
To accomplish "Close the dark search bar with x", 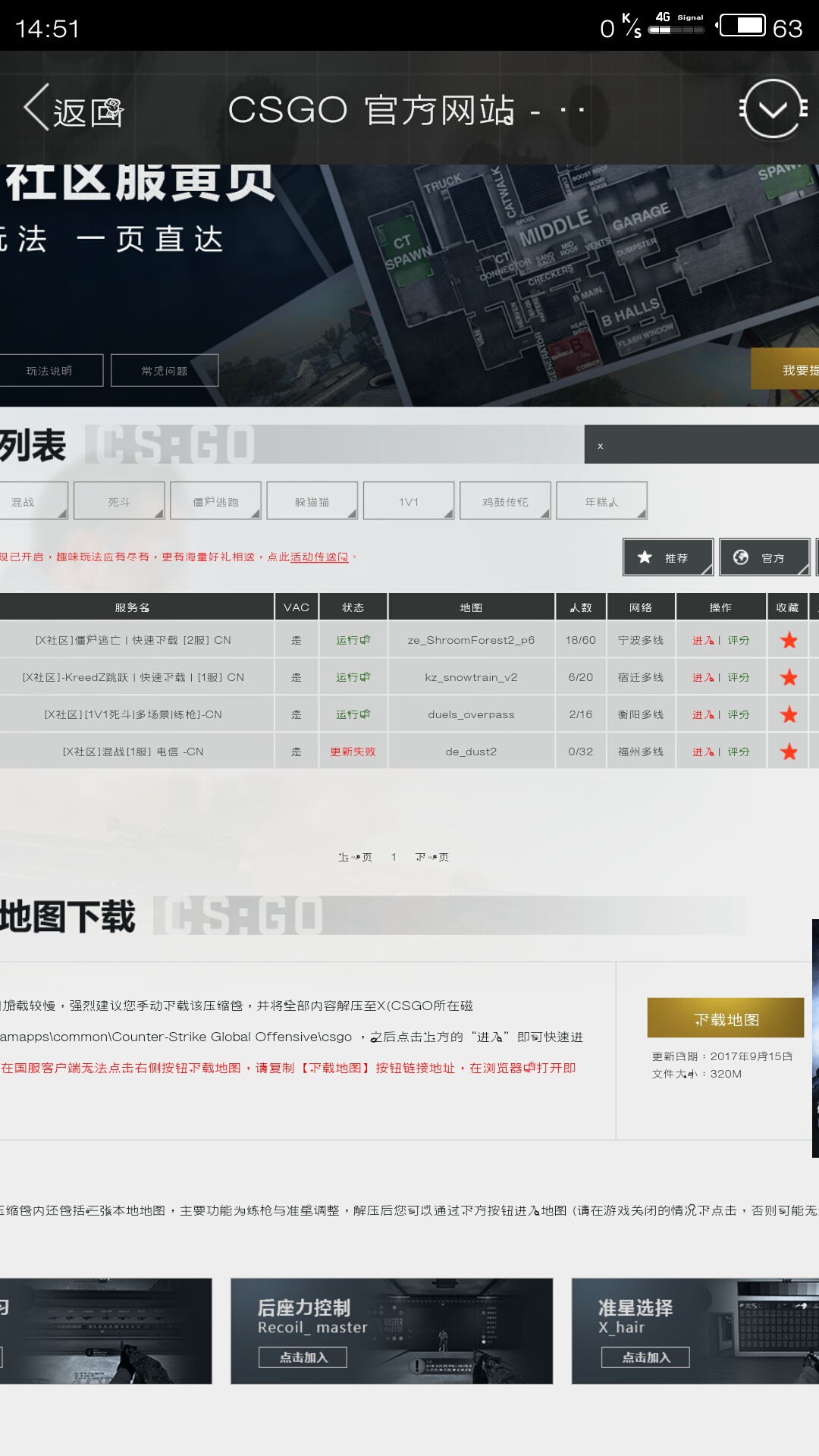I will coord(600,446).
